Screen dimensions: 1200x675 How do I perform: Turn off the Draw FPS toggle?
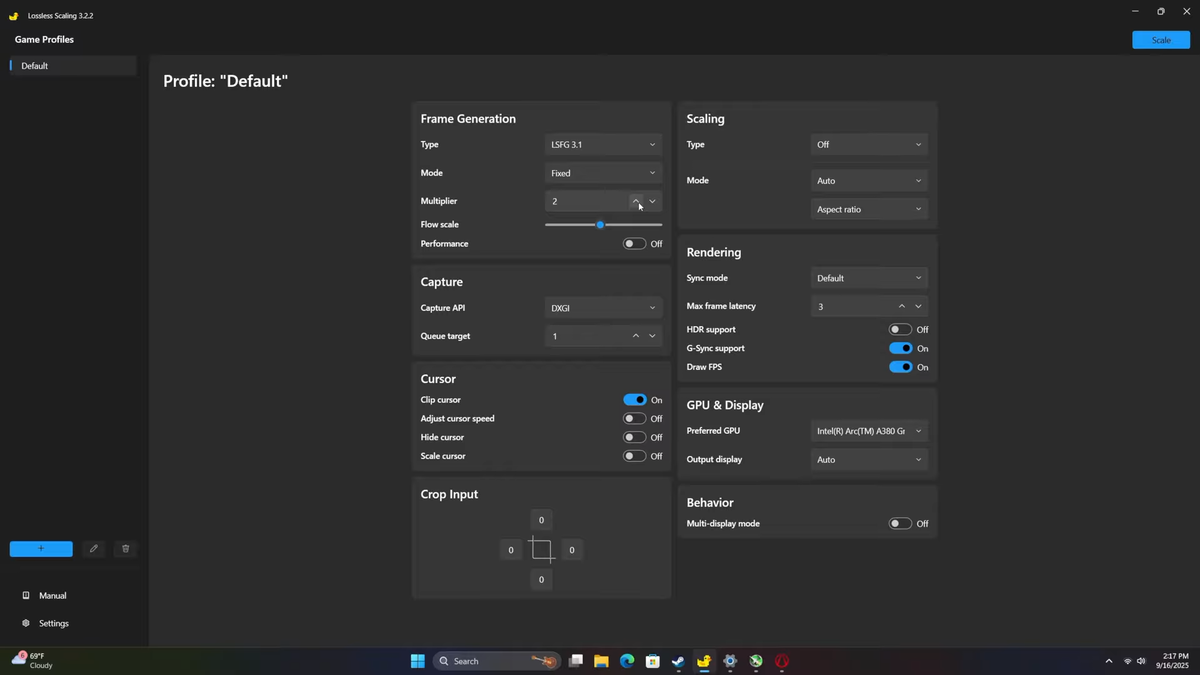[900, 367]
